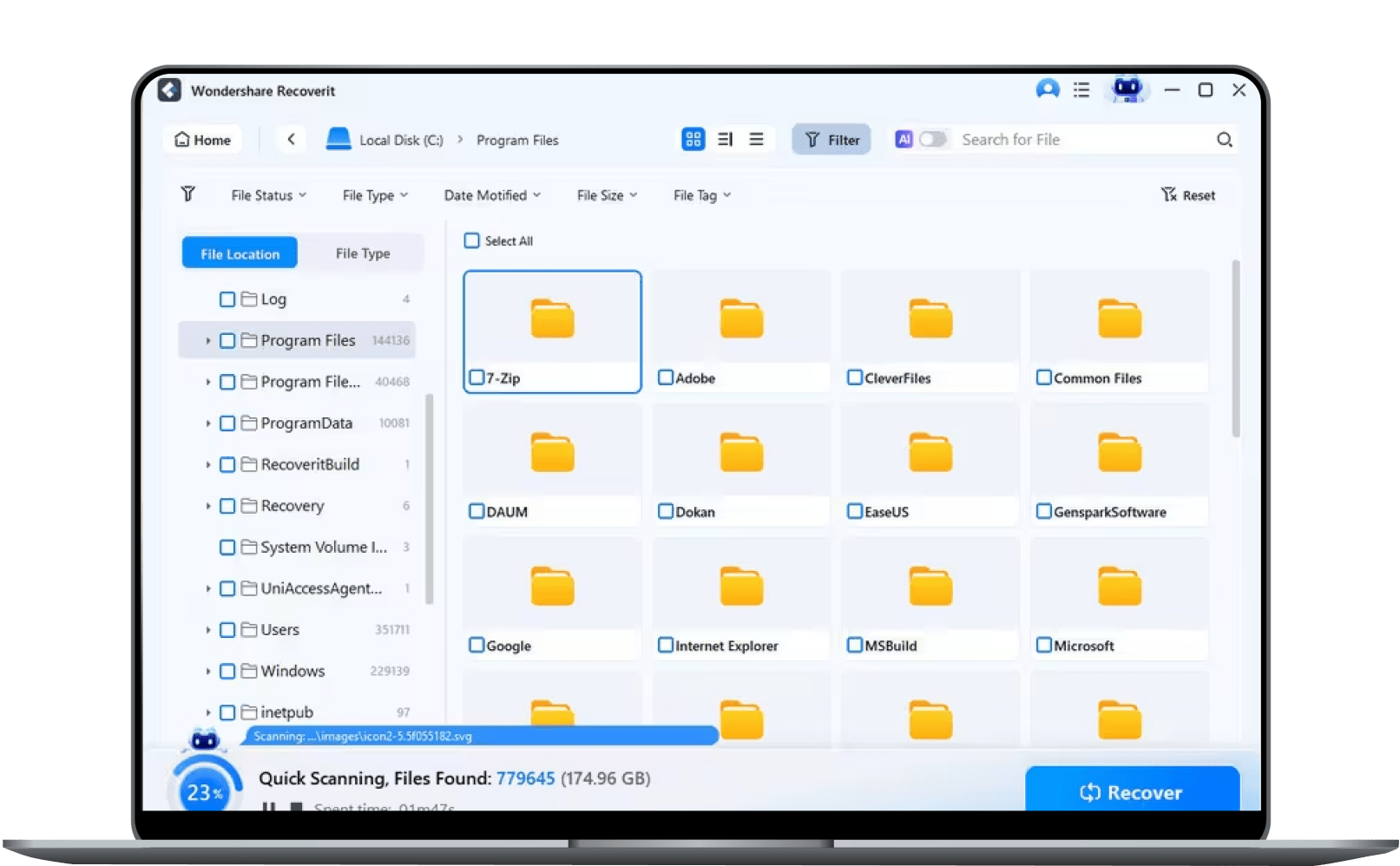Image resolution: width=1400 pixels, height=866 pixels.
Task: Expand the inetpub tree node arrow
Action: [208, 712]
